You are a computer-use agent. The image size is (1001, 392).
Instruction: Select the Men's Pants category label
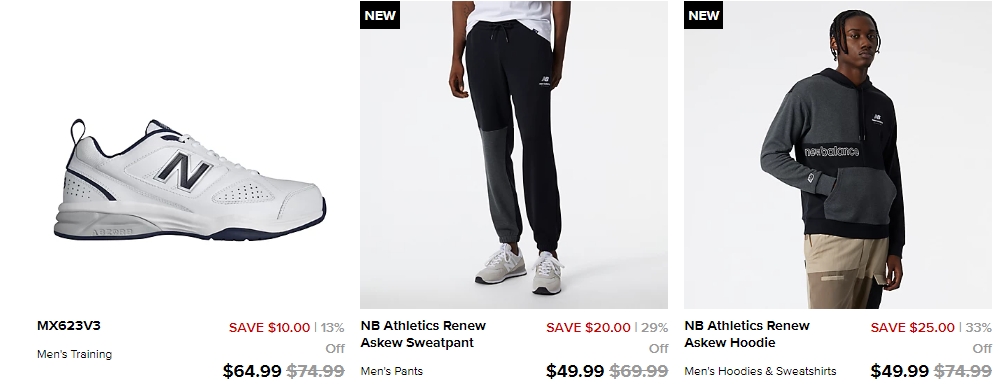click(x=391, y=371)
